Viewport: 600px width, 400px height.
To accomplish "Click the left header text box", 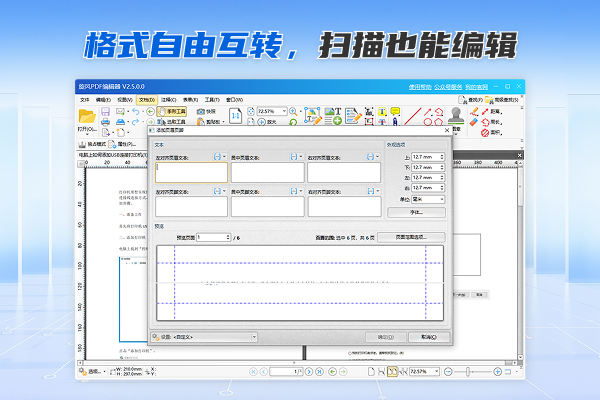I will [191, 172].
